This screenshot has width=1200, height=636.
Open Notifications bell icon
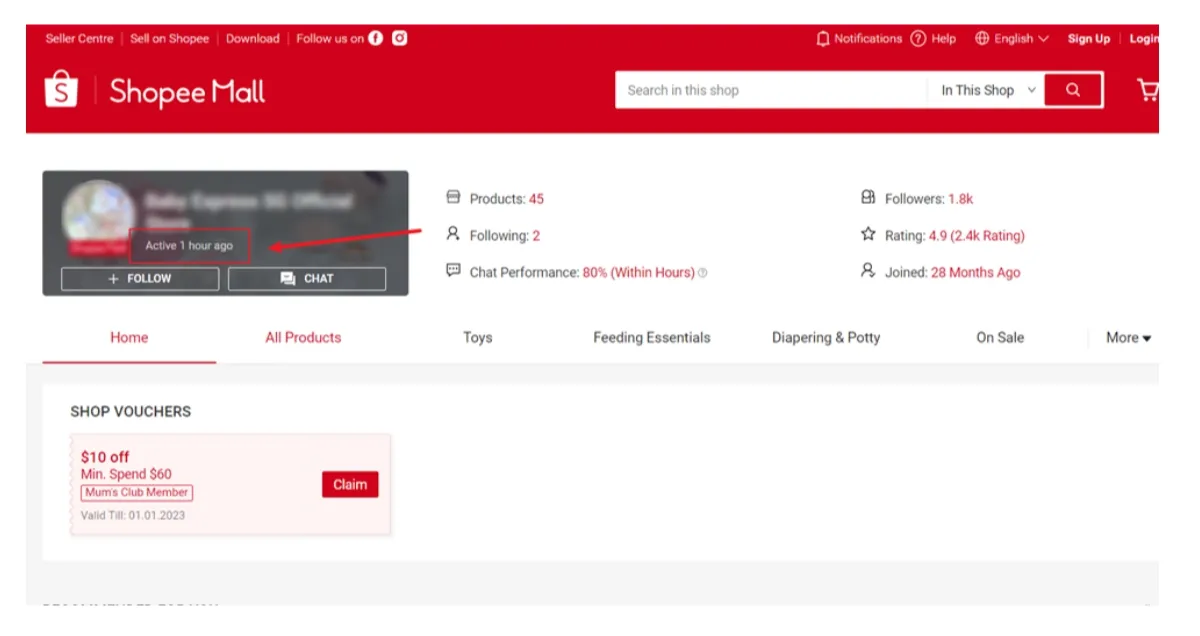pos(822,39)
